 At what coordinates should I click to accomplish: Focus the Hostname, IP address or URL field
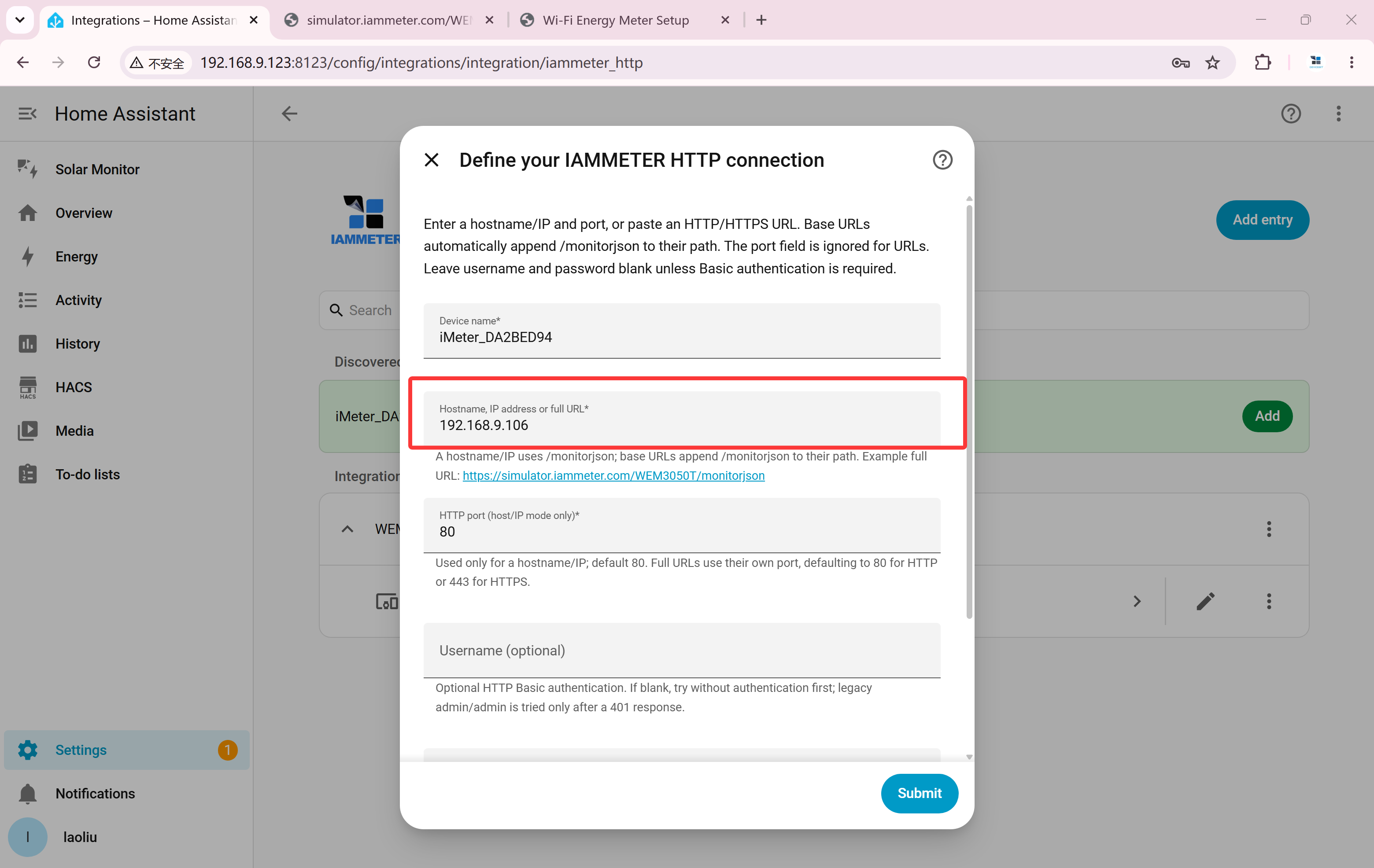(681, 419)
